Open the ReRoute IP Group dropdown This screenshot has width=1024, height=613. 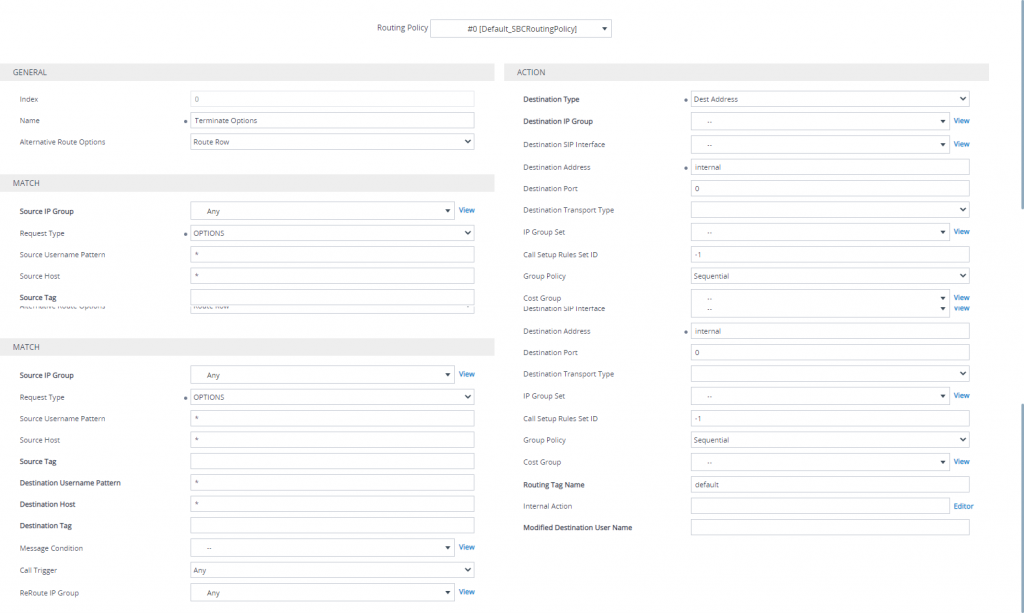(x=322, y=592)
